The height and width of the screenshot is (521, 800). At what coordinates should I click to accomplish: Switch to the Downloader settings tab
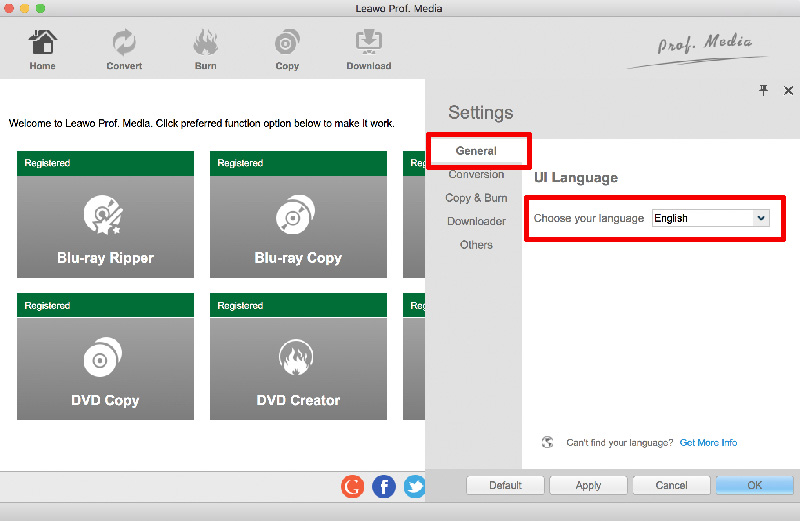coord(476,221)
